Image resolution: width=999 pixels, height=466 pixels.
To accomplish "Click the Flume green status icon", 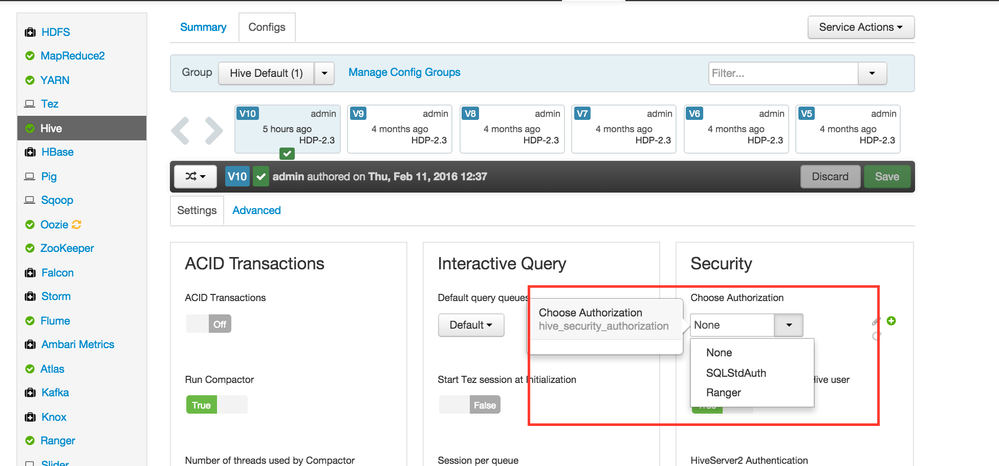I will point(29,321).
